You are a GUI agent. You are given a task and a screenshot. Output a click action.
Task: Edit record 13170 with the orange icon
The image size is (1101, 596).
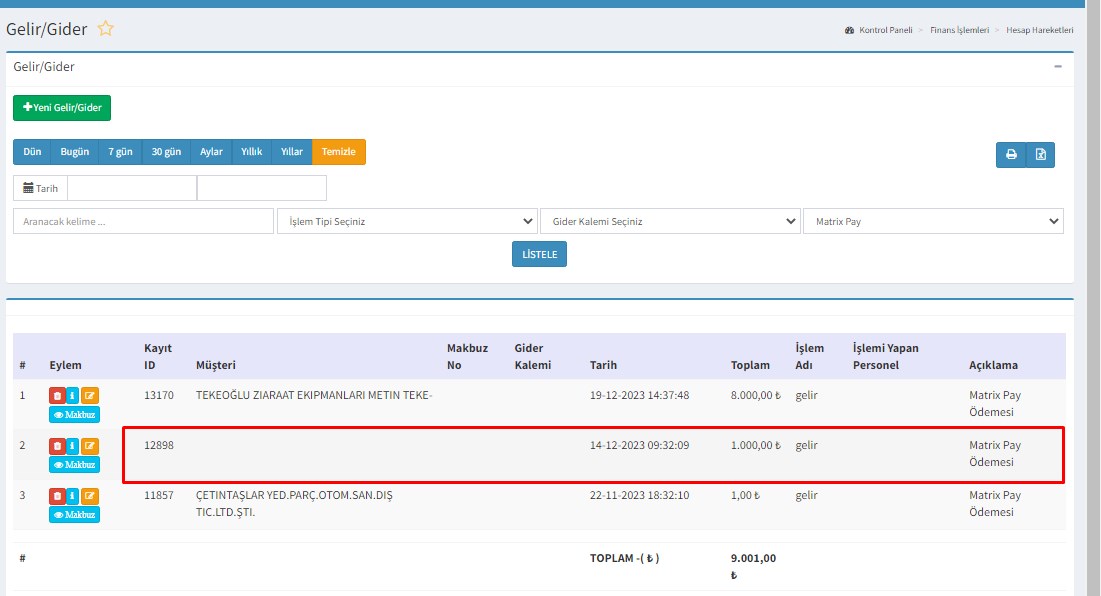click(90, 396)
